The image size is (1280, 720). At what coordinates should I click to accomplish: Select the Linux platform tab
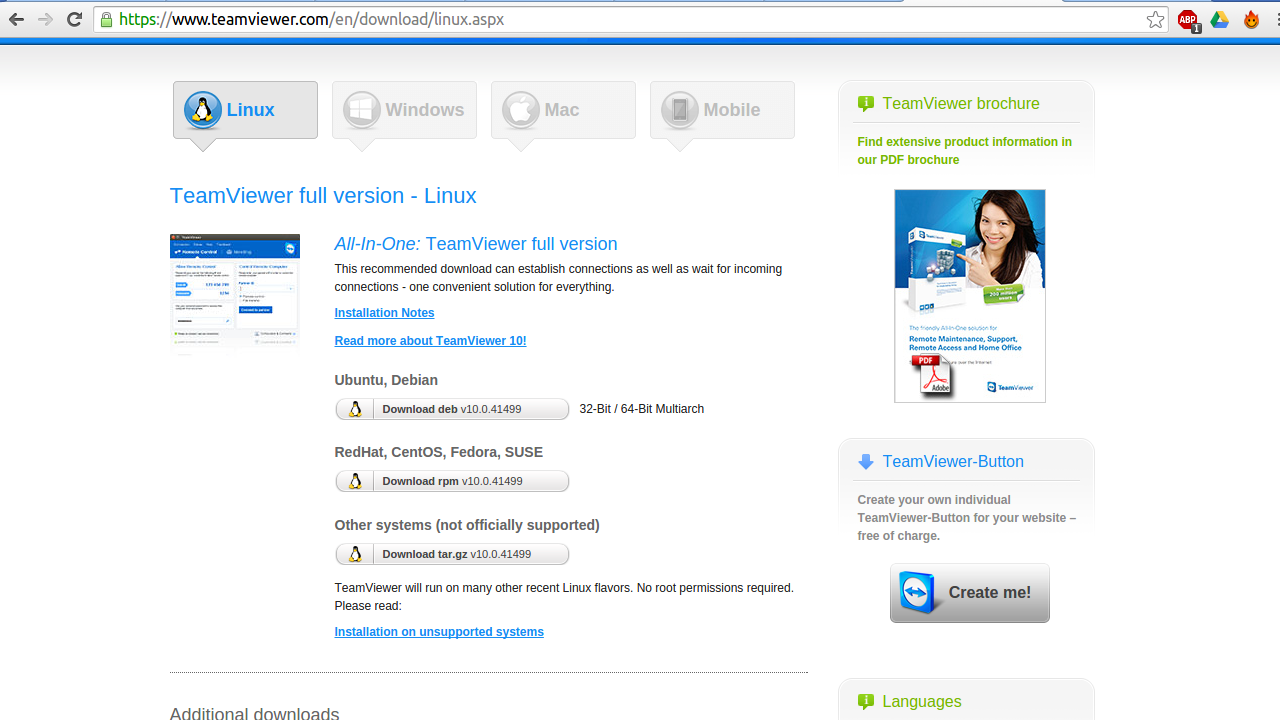pos(245,110)
